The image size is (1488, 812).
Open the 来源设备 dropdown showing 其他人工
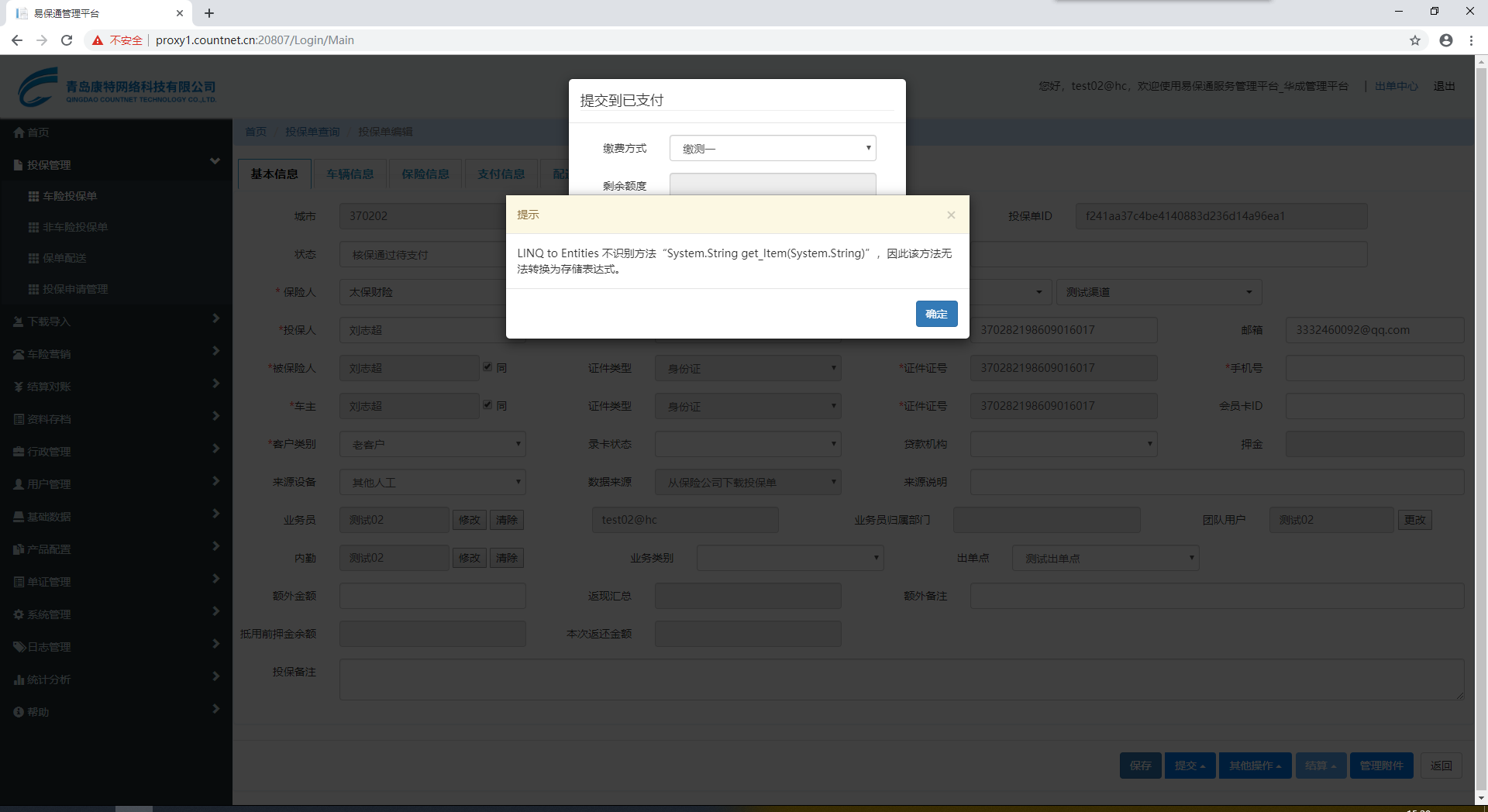pos(432,482)
